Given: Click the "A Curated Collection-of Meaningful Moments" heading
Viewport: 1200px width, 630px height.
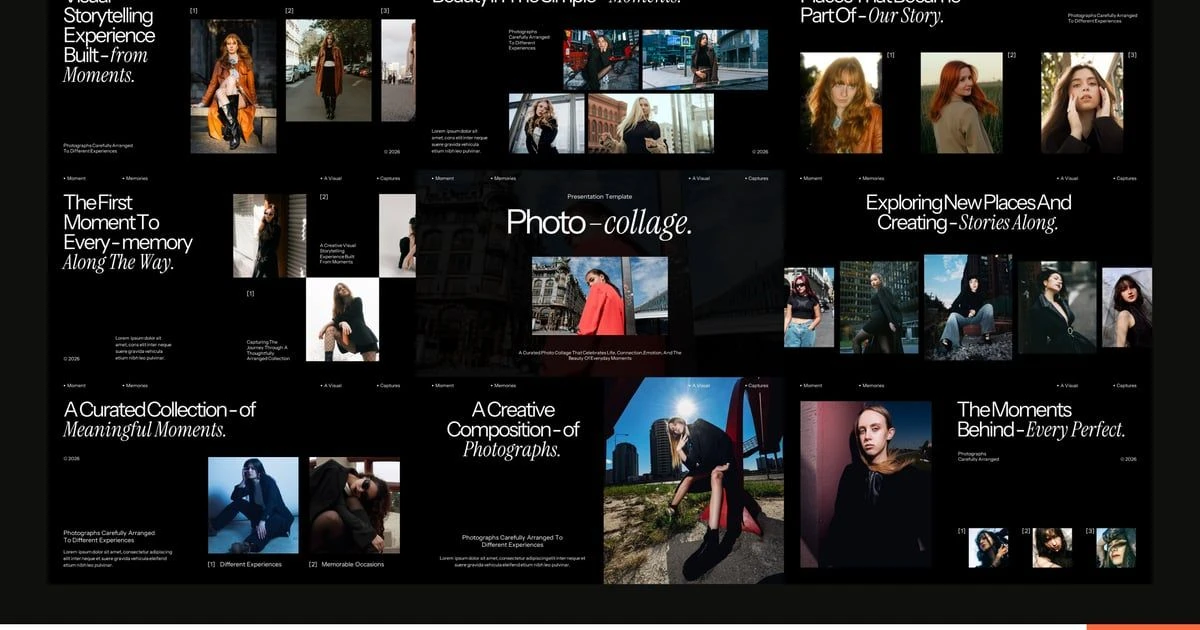Looking at the screenshot, I should click(159, 419).
